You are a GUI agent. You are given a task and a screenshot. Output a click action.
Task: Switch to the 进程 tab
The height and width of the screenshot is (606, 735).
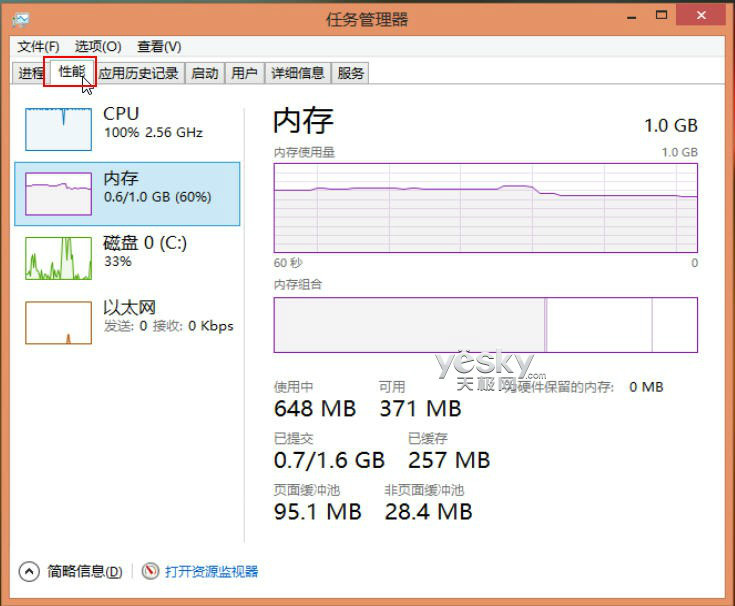point(30,73)
